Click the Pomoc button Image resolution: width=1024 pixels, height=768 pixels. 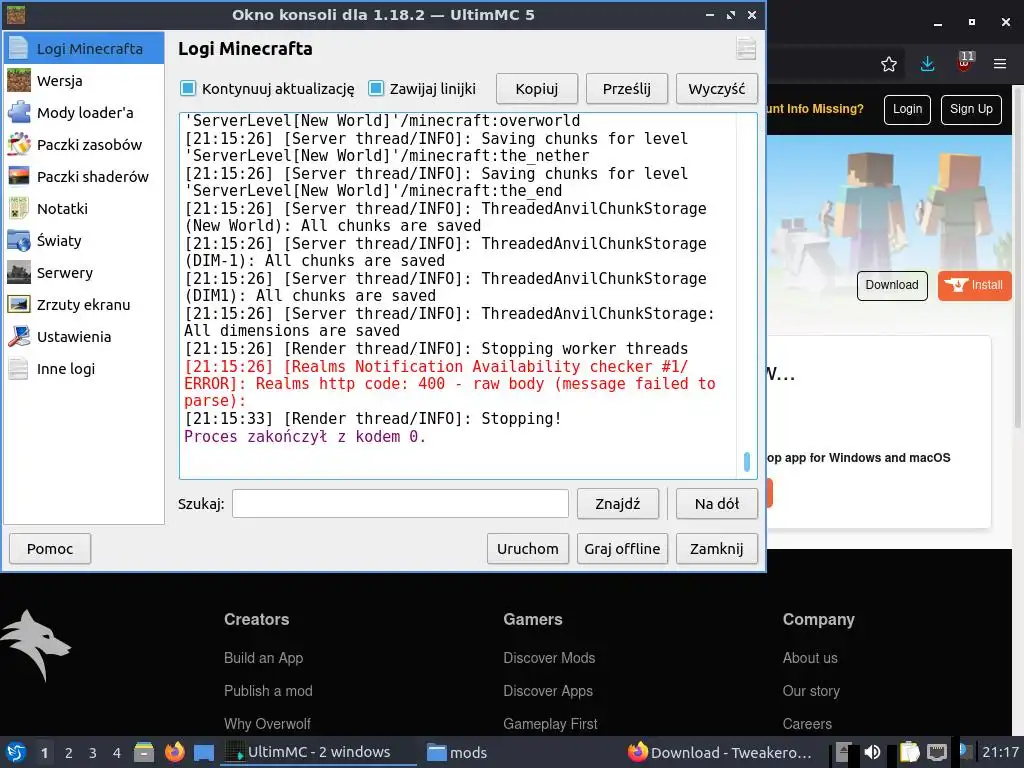pyautogui.click(x=50, y=549)
